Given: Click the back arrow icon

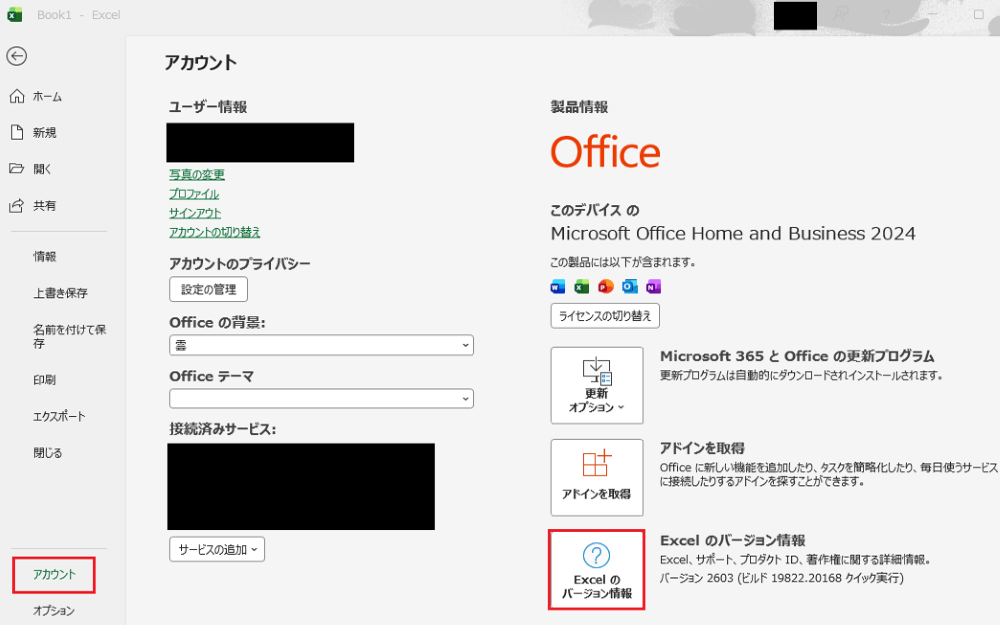Looking at the screenshot, I should (x=17, y=56).
